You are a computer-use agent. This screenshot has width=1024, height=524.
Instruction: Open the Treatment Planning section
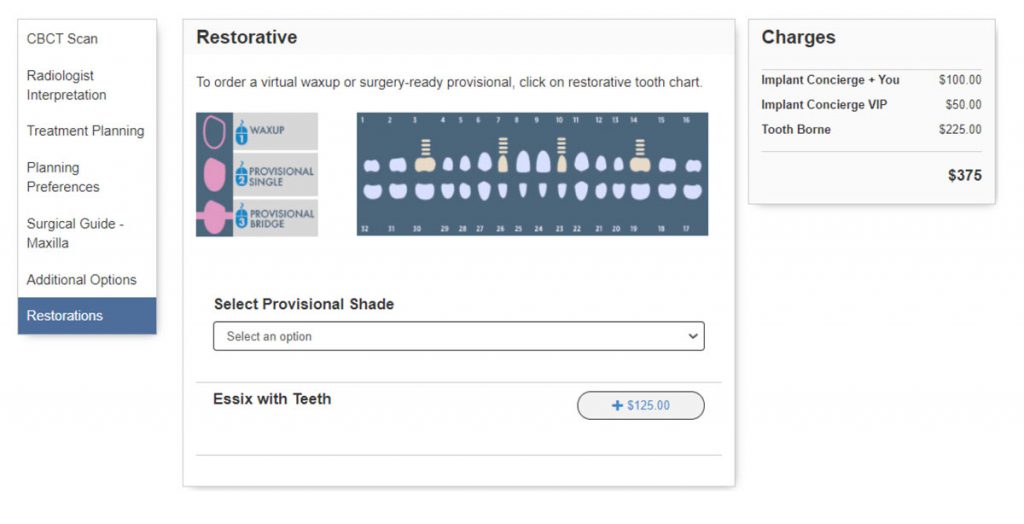click(85, 131)
